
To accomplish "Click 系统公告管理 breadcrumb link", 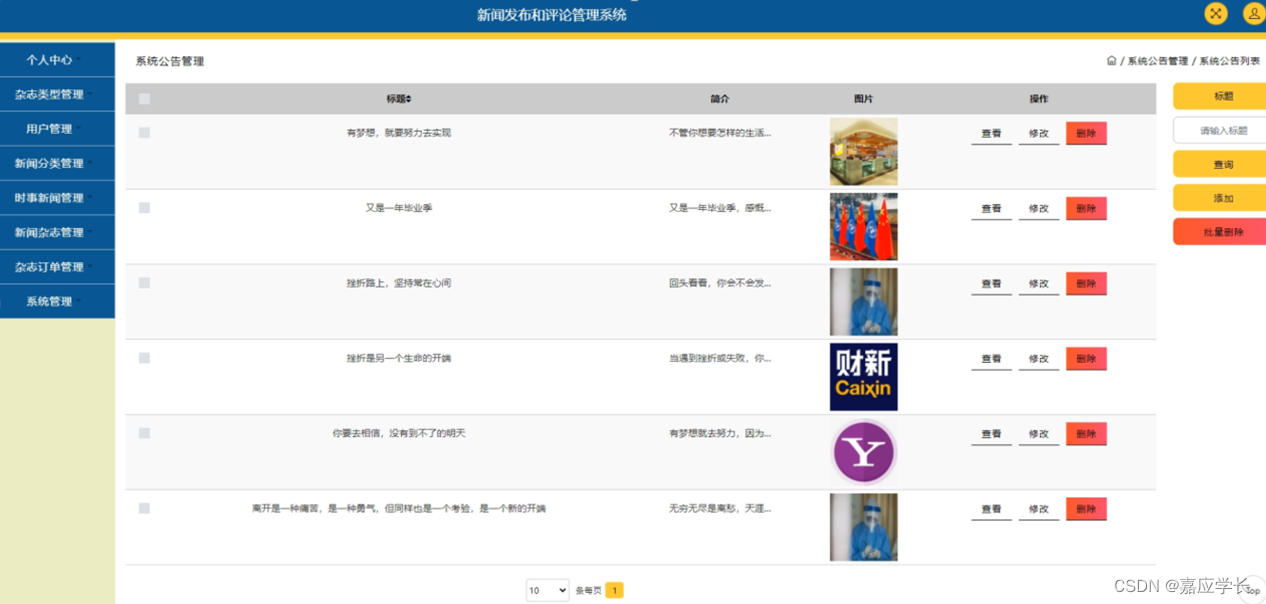I will coord(1158,61).
